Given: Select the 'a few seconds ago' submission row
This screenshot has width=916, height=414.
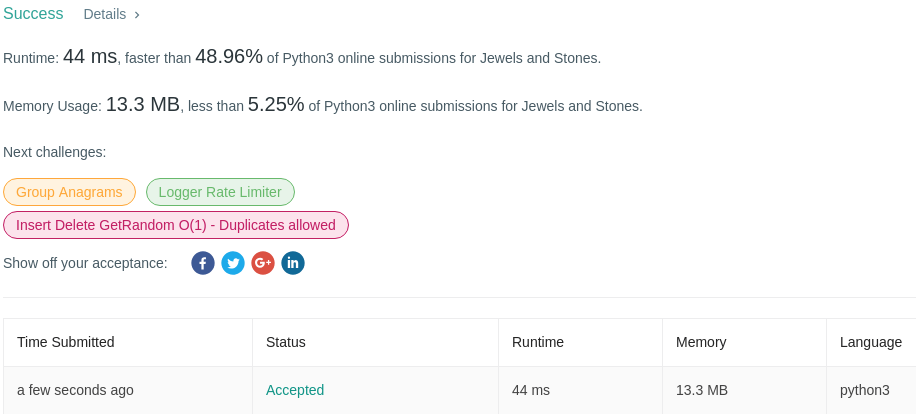Looking at the screenshot, I should coord(76,390).
